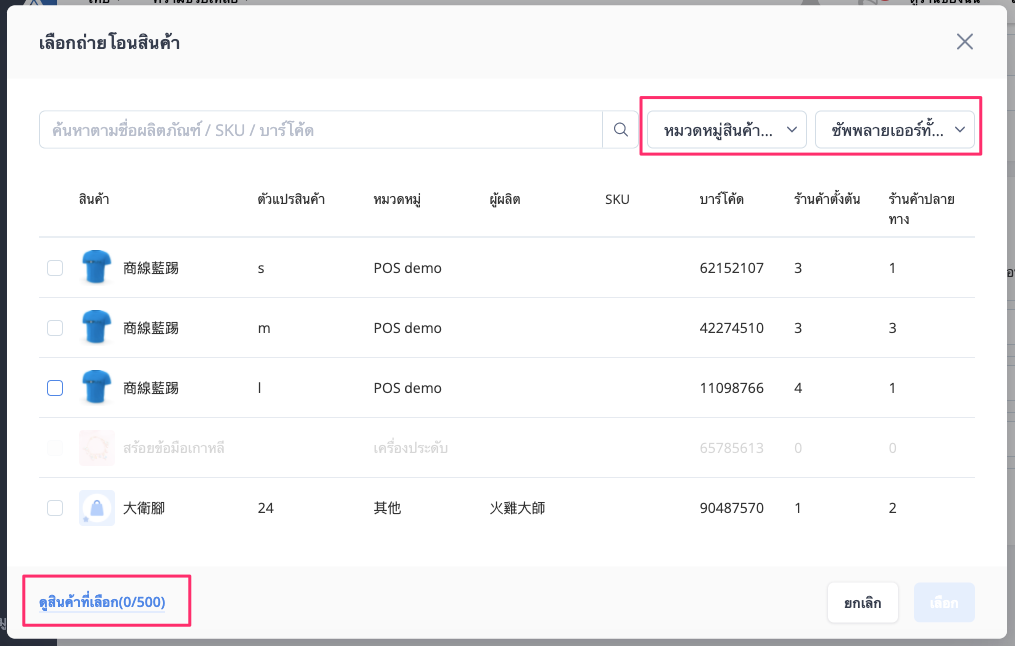The height and width of the screenshot is (646, 1015).
Task: Click the ผู้ผลิต column header
Action: point(505,199)
